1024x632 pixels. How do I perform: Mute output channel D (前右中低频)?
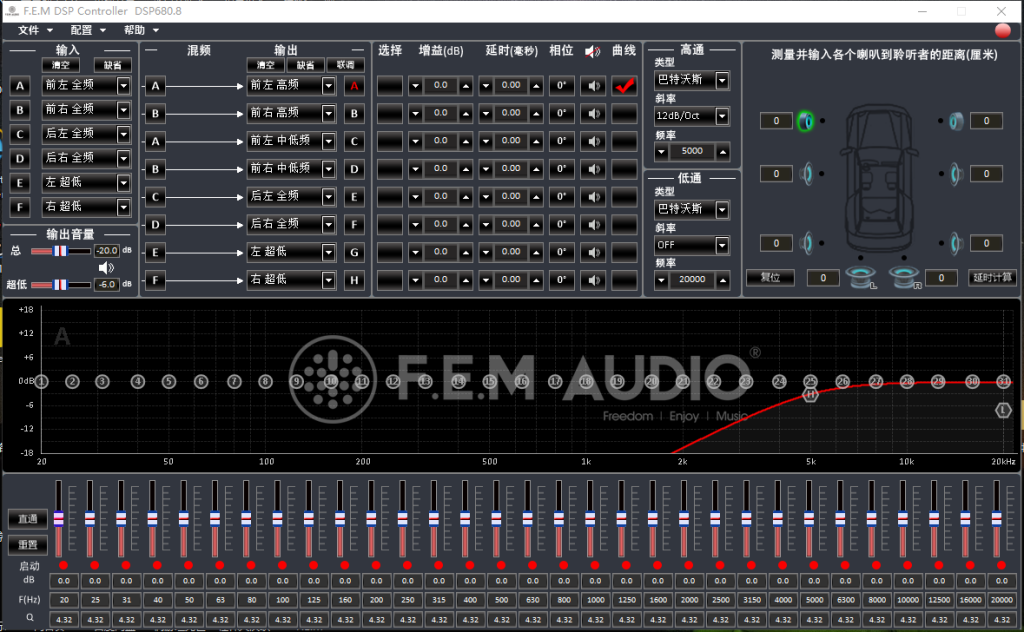click(x=593, y=169)
